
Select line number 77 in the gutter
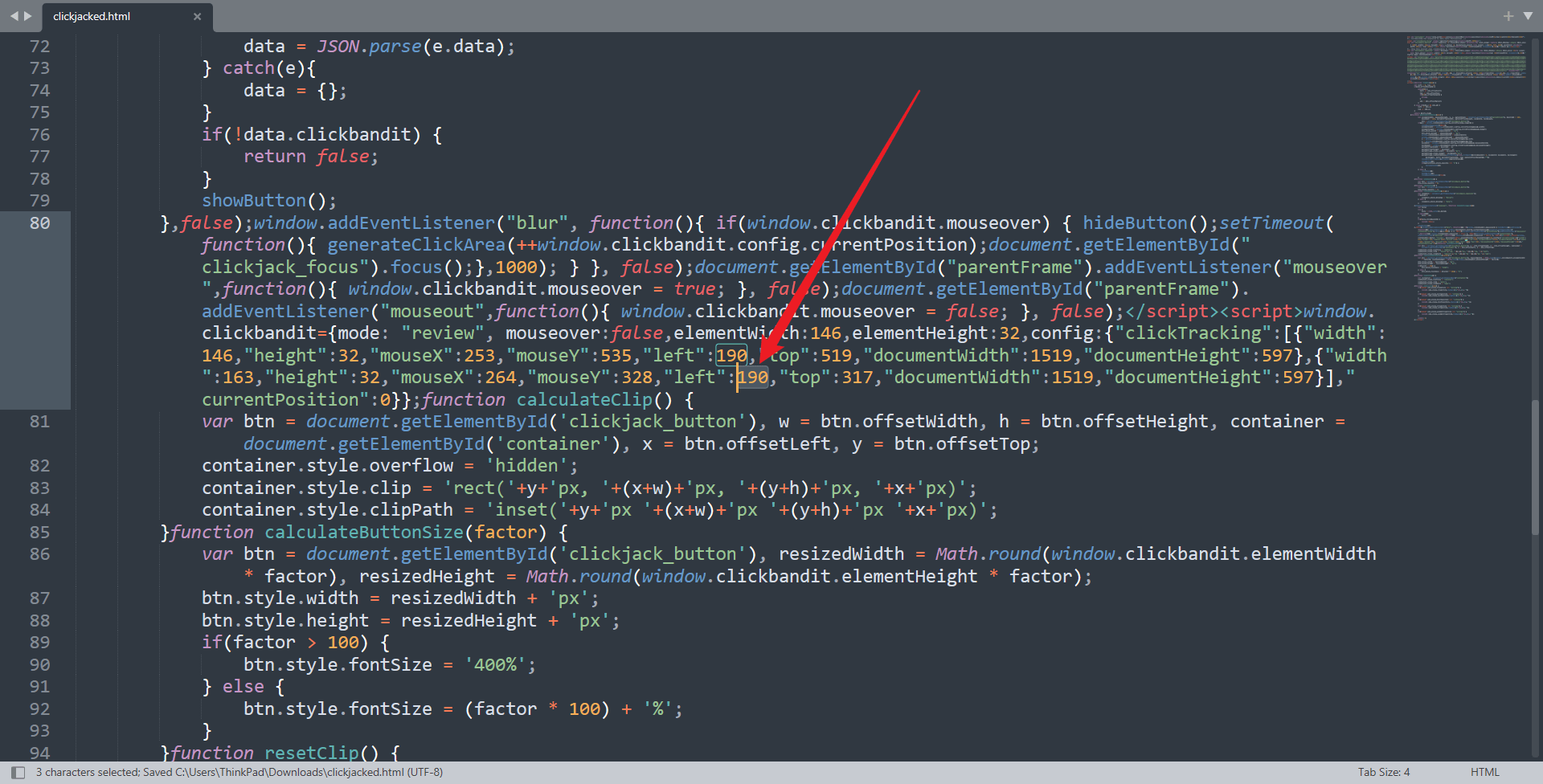click(39, 157)
